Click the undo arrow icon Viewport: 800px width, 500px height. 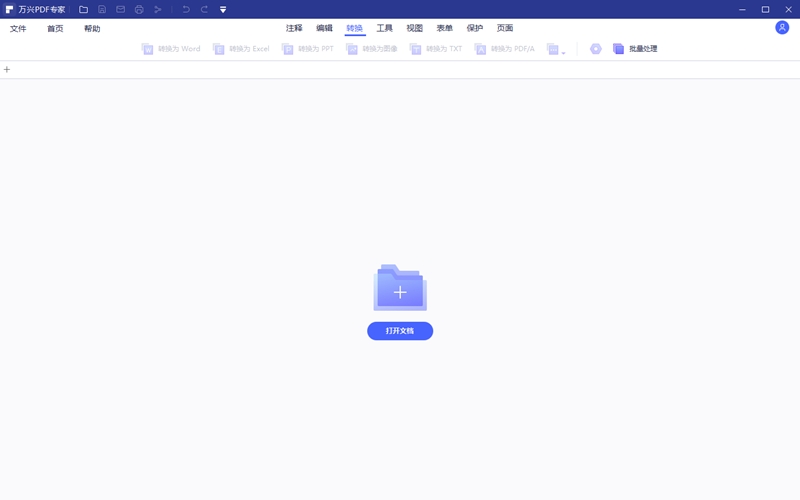[x=186, y=10]
